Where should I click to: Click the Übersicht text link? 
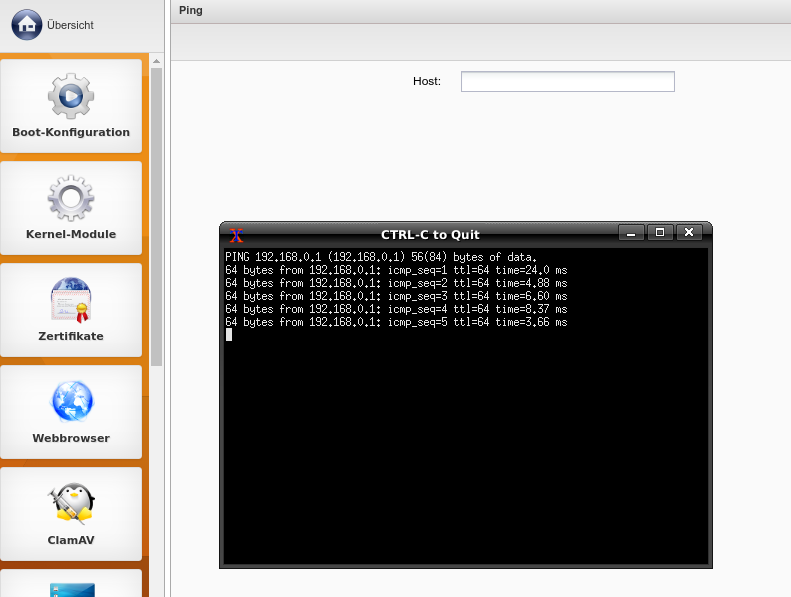tap(70, 25)
